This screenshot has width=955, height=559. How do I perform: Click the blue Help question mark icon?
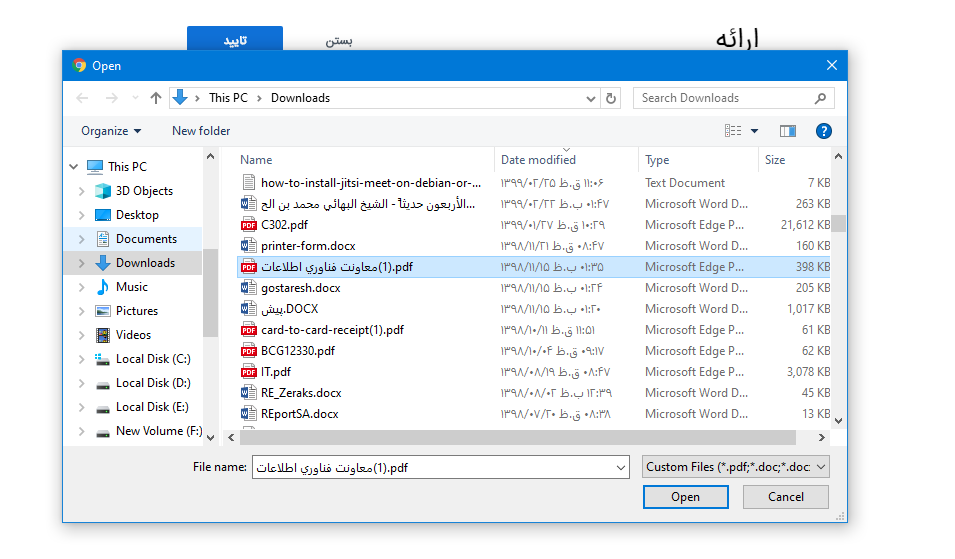(823, 131)
